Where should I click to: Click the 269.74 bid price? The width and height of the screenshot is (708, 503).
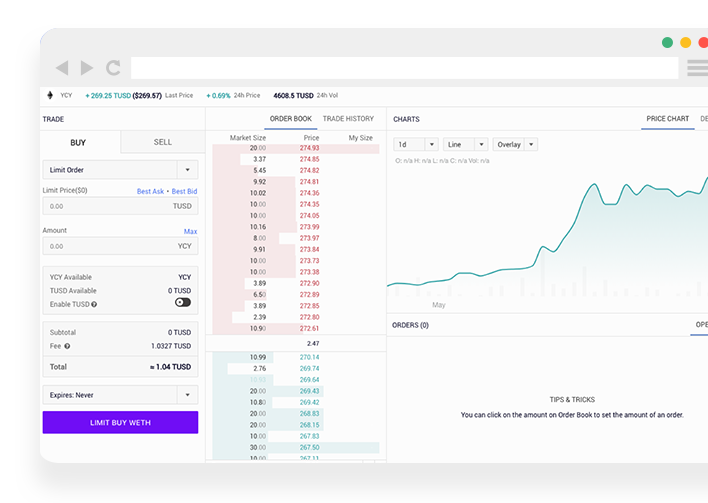[309, 368]
